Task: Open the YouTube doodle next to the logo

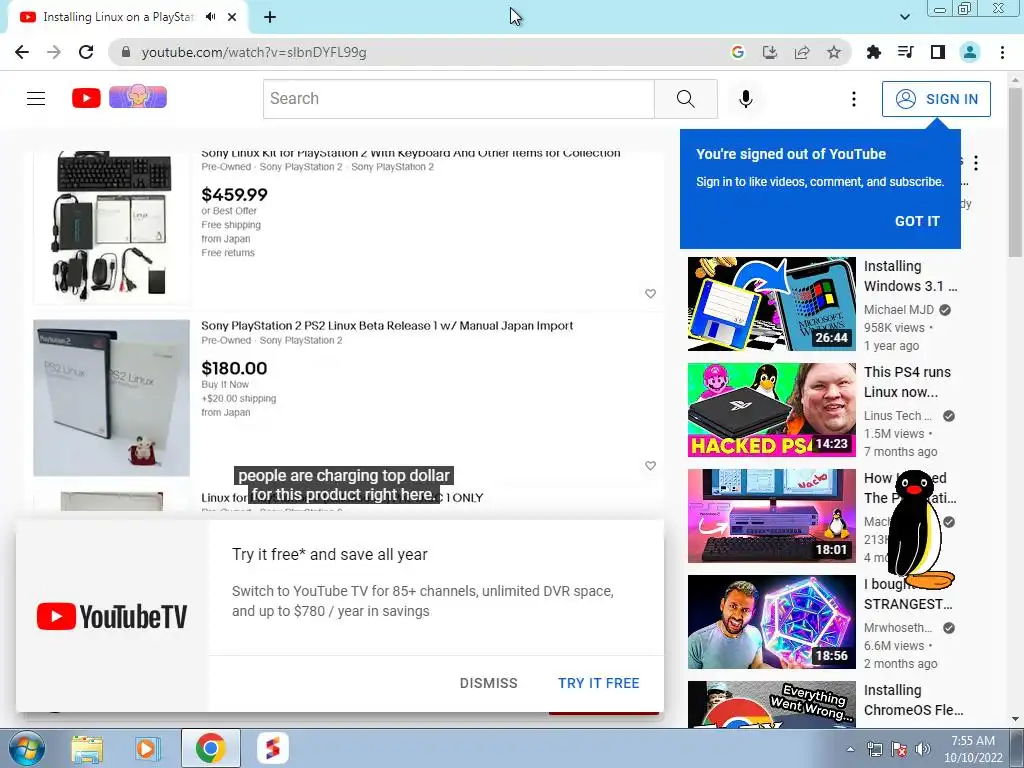Action: (x=138, y=97)
